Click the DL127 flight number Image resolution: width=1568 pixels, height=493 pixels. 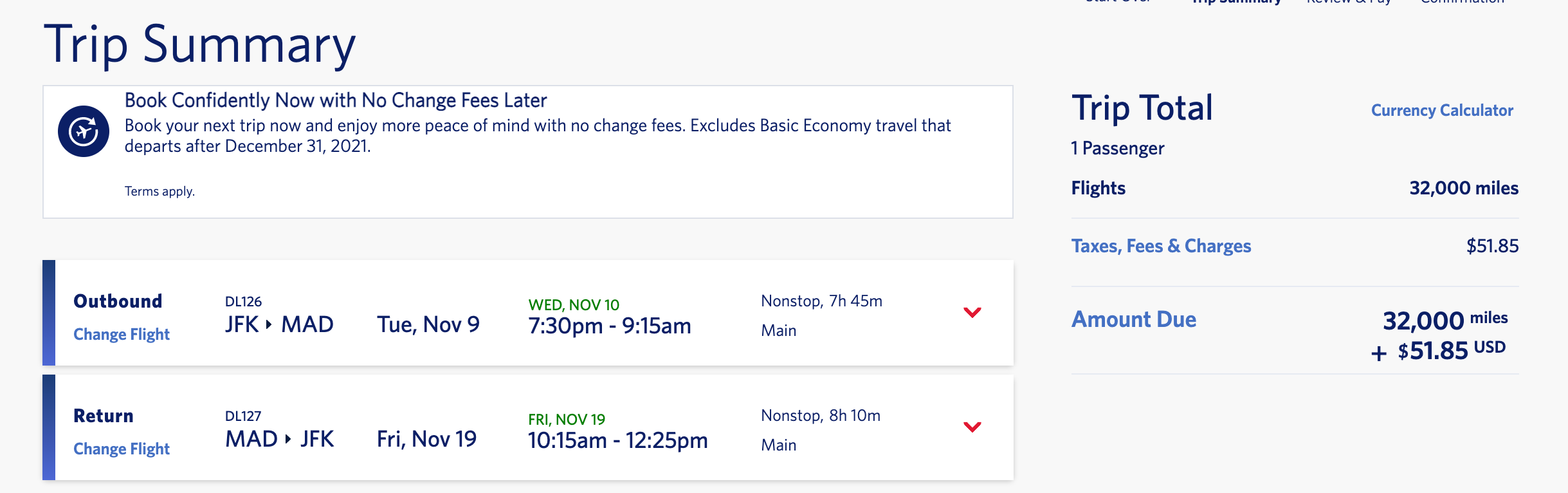(x=243, y=416)
